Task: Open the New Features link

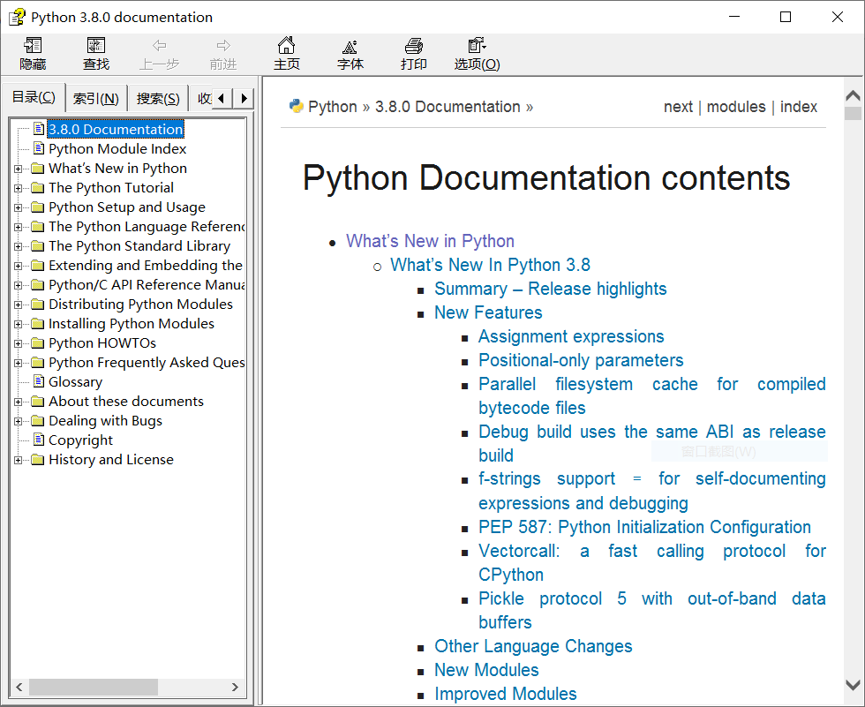Action: [x=488, y=312]
